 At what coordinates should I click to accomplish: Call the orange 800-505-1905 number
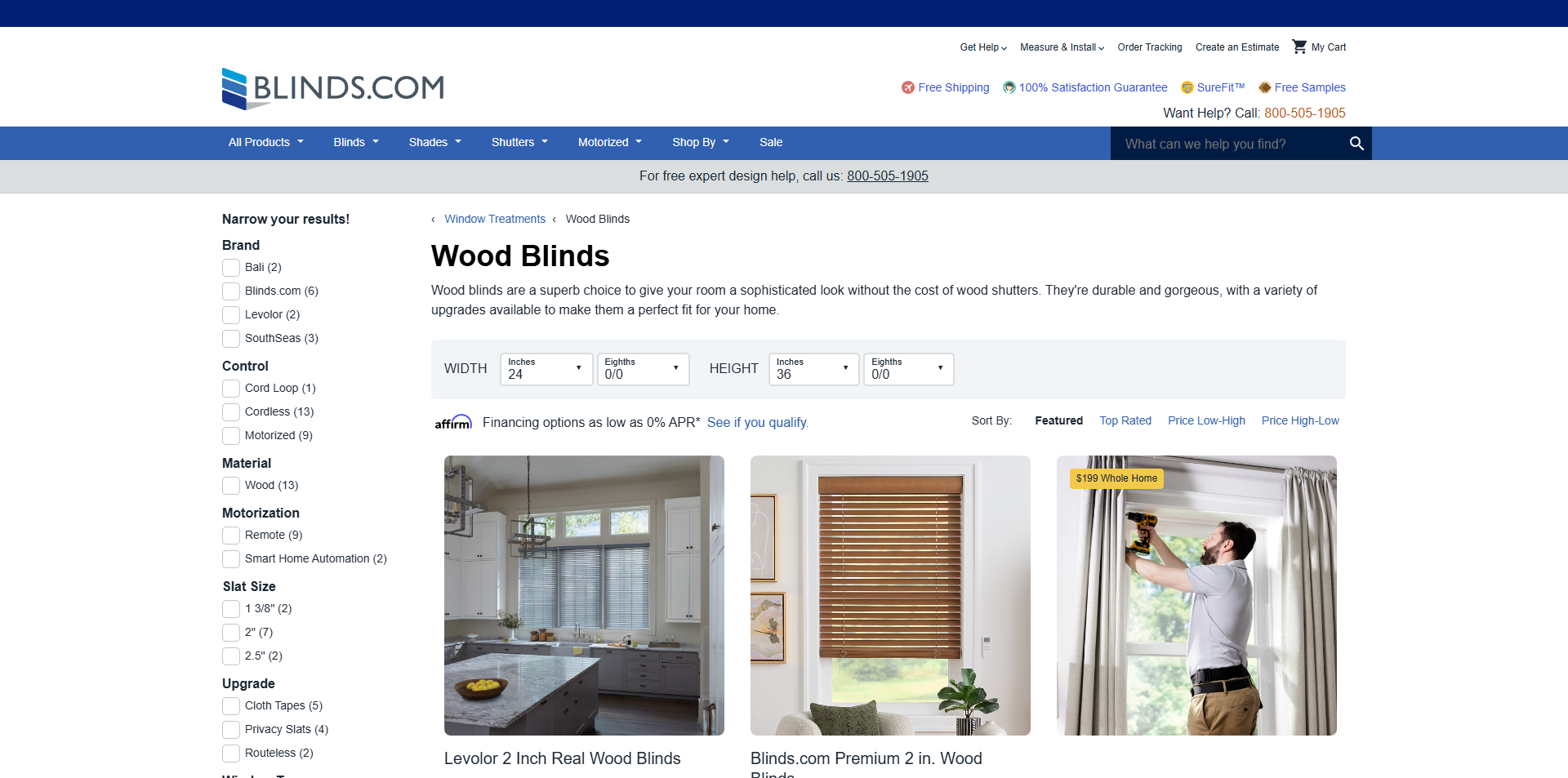point(1305,113)
